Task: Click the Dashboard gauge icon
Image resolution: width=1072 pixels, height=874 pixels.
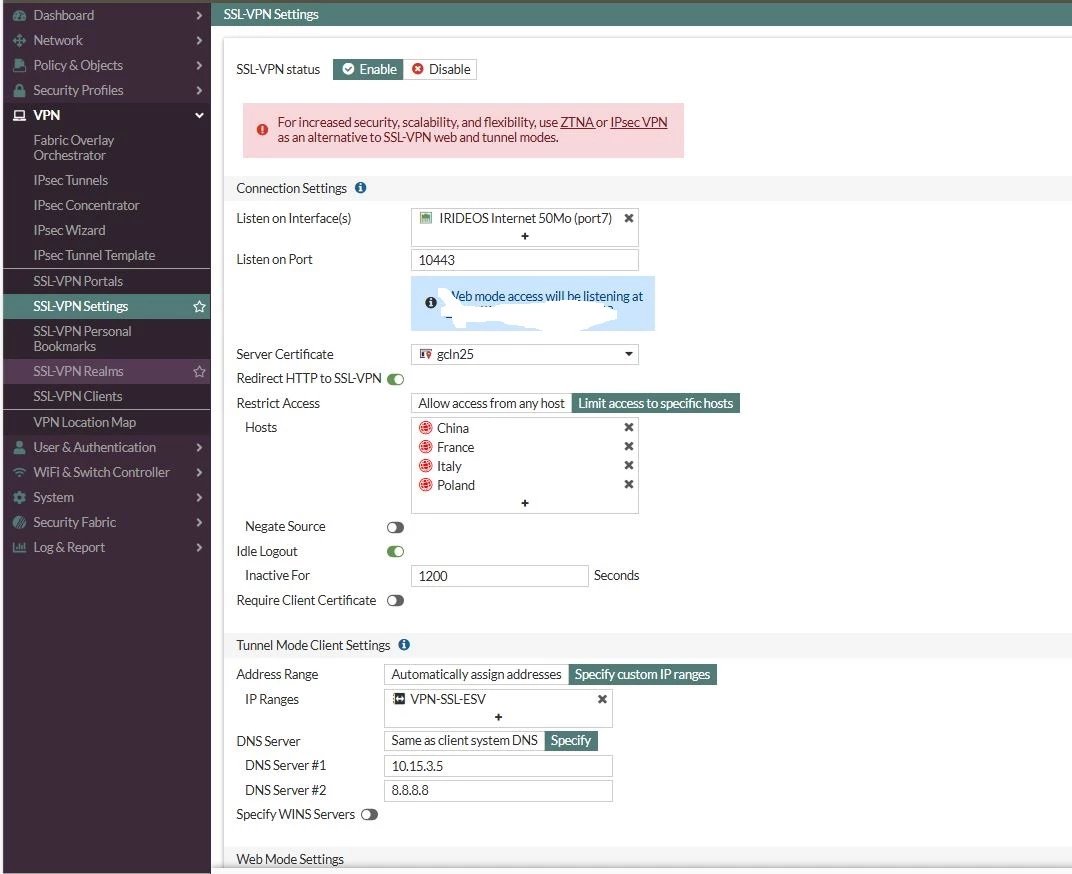Action: (x=19, y=15)
